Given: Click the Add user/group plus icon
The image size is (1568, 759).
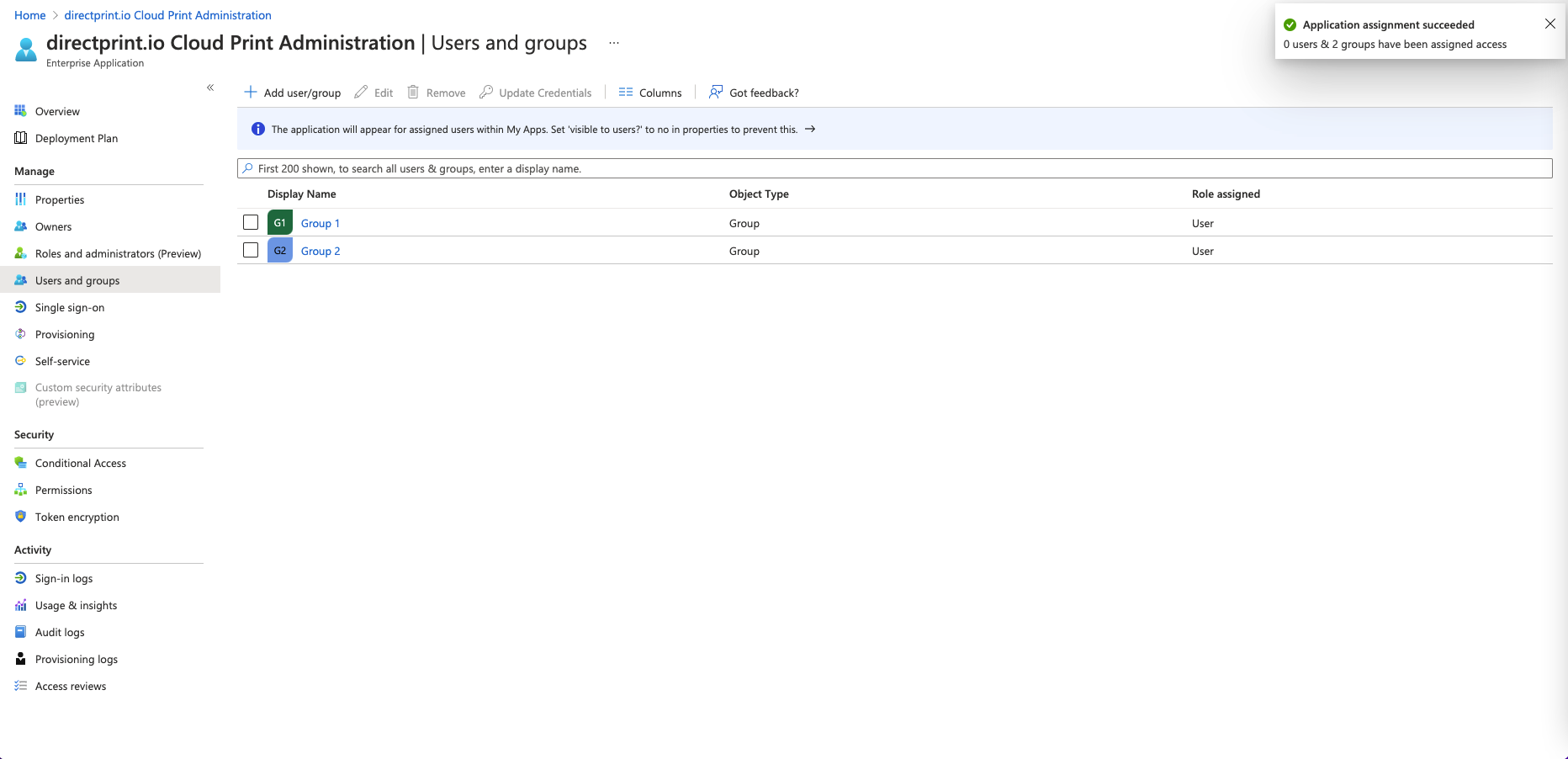Looking at the screenshot, I should pos(251,93).
